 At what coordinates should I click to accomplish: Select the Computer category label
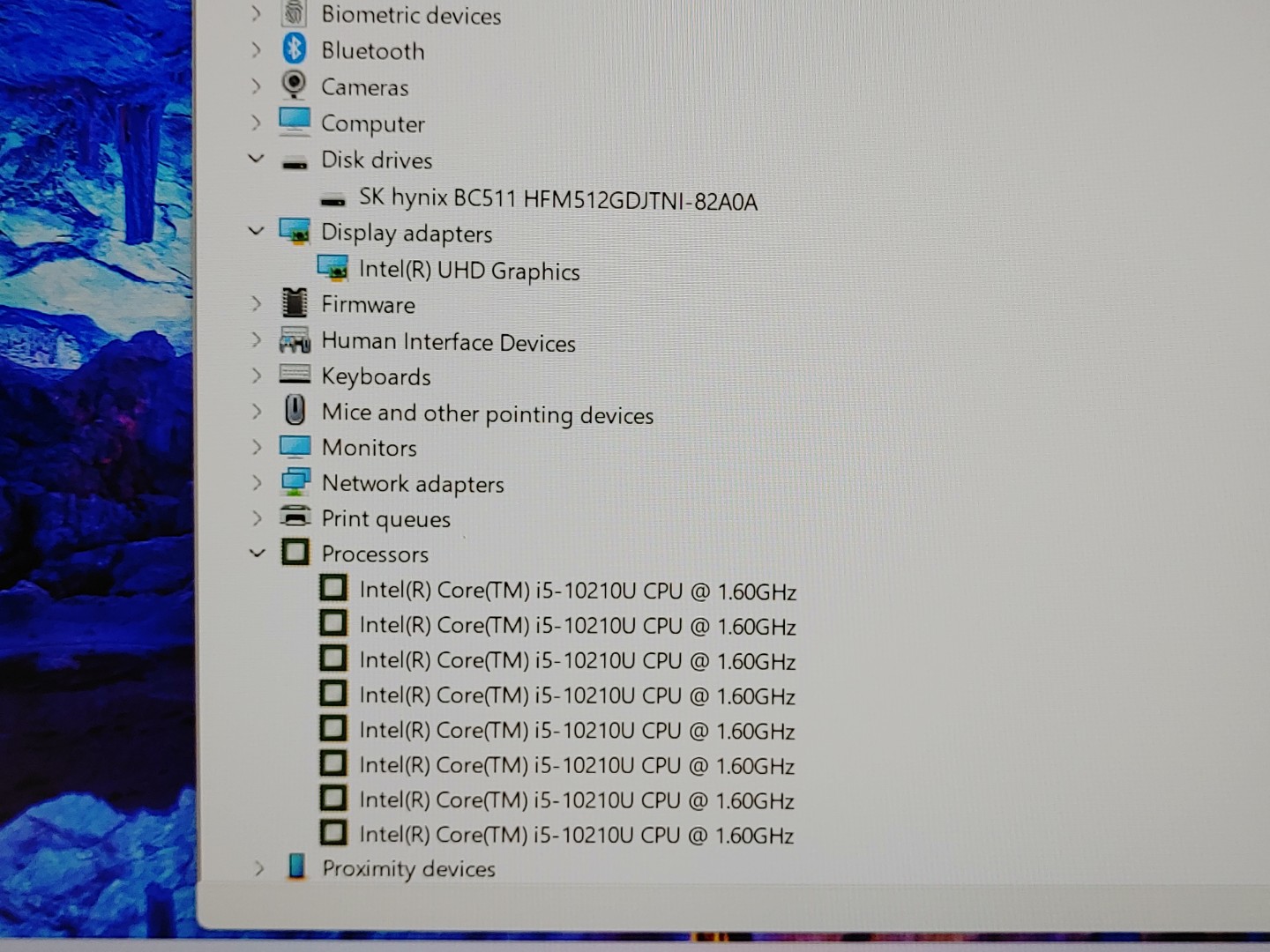click(372, 123)
